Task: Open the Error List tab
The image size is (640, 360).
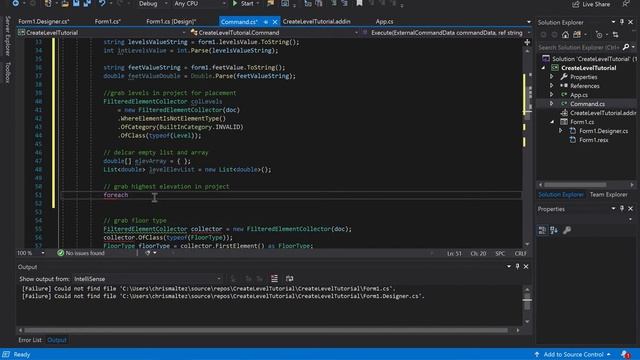Action: click(x=30, y=340)
